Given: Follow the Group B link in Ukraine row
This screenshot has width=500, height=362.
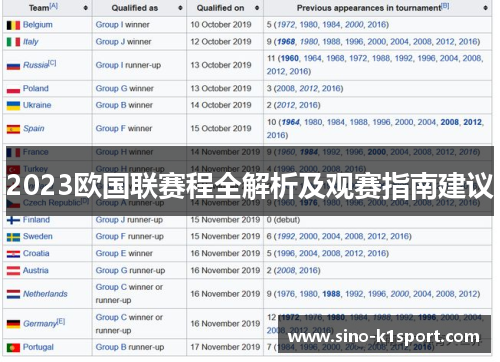Looking at the screenshot, I should (111, 105).
